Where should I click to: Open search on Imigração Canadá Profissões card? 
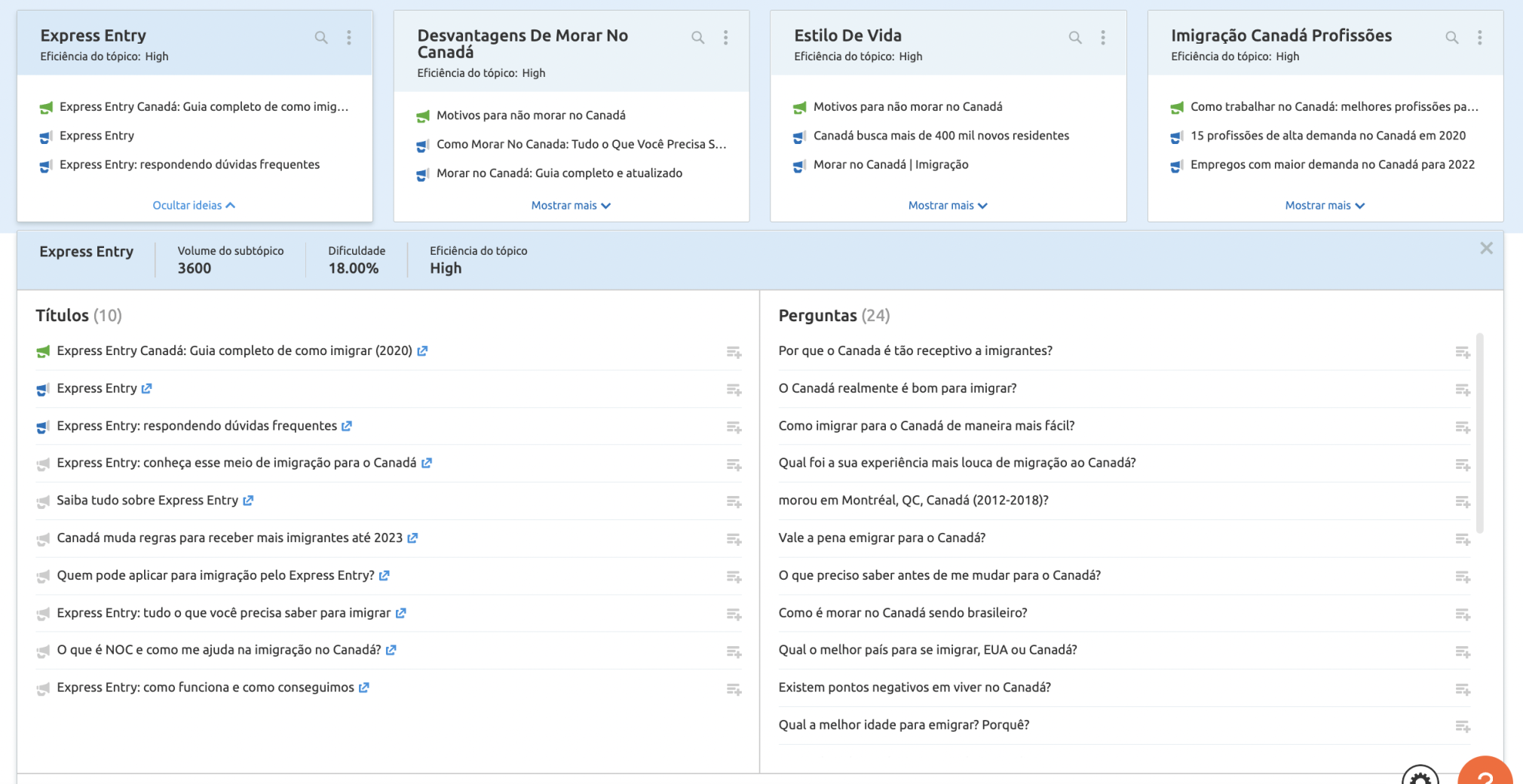(x=1452, y=36)
